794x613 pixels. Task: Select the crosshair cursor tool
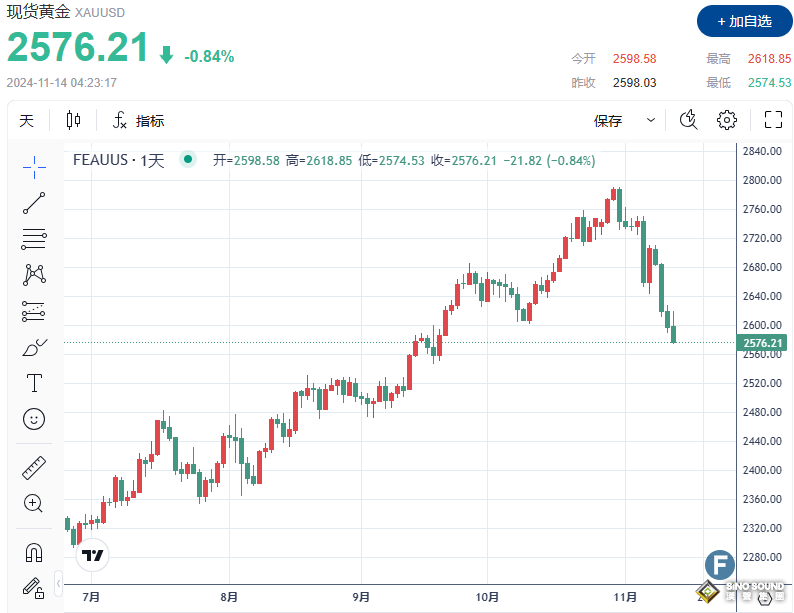click(34, 167)
